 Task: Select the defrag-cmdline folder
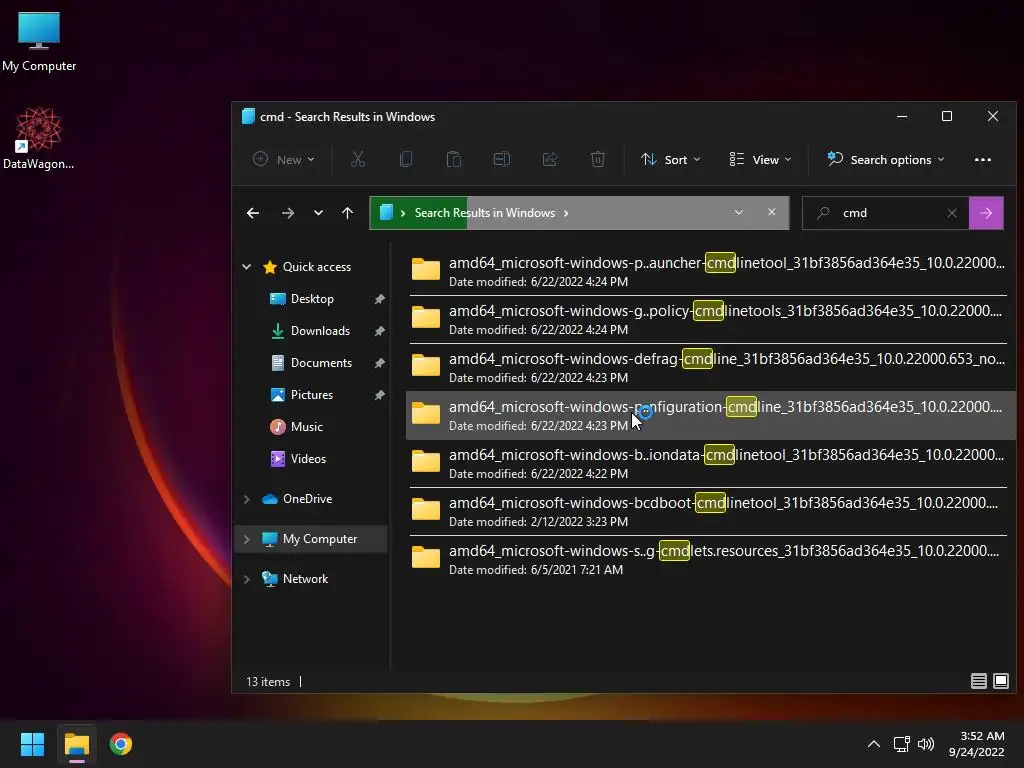click(x=709, y=368)
